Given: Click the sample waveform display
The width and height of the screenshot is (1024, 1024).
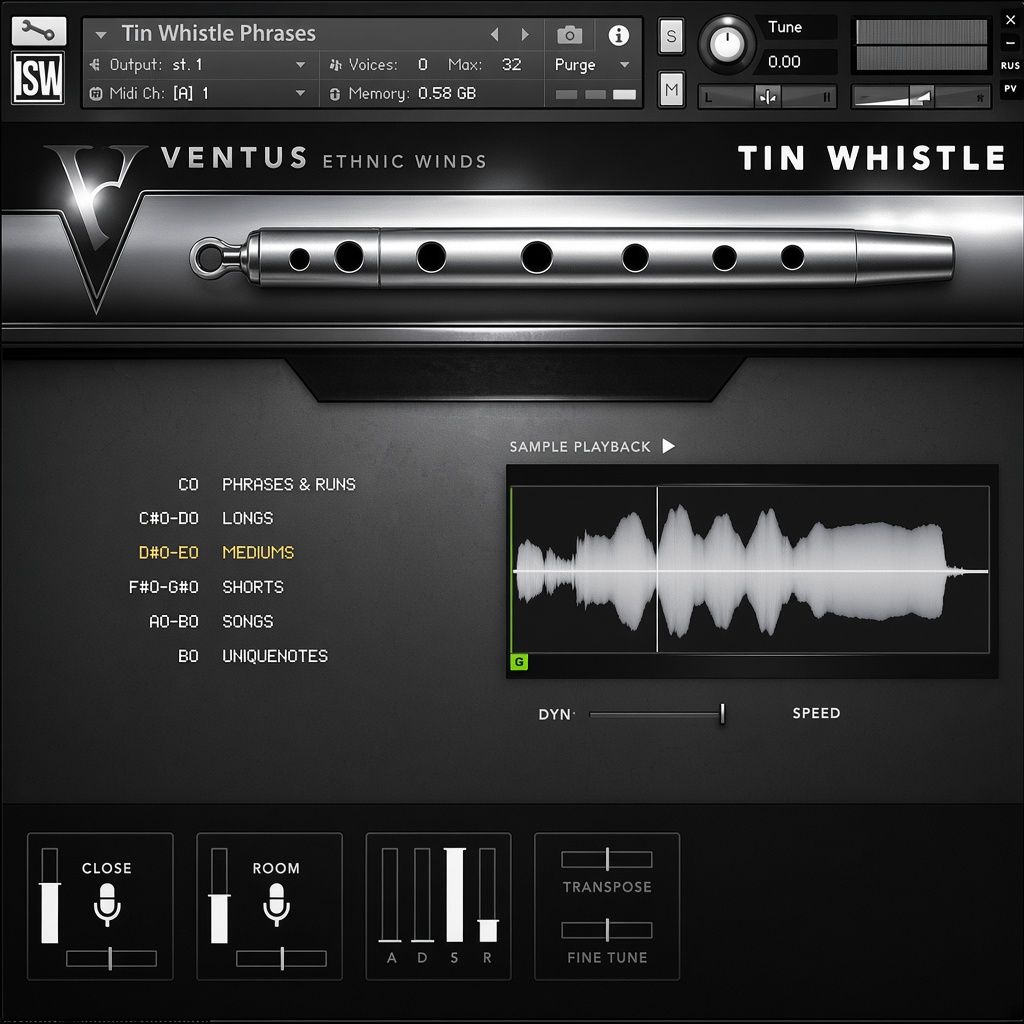Looking at the screenshot, I should pyautogui.click(x=750, y=569).
